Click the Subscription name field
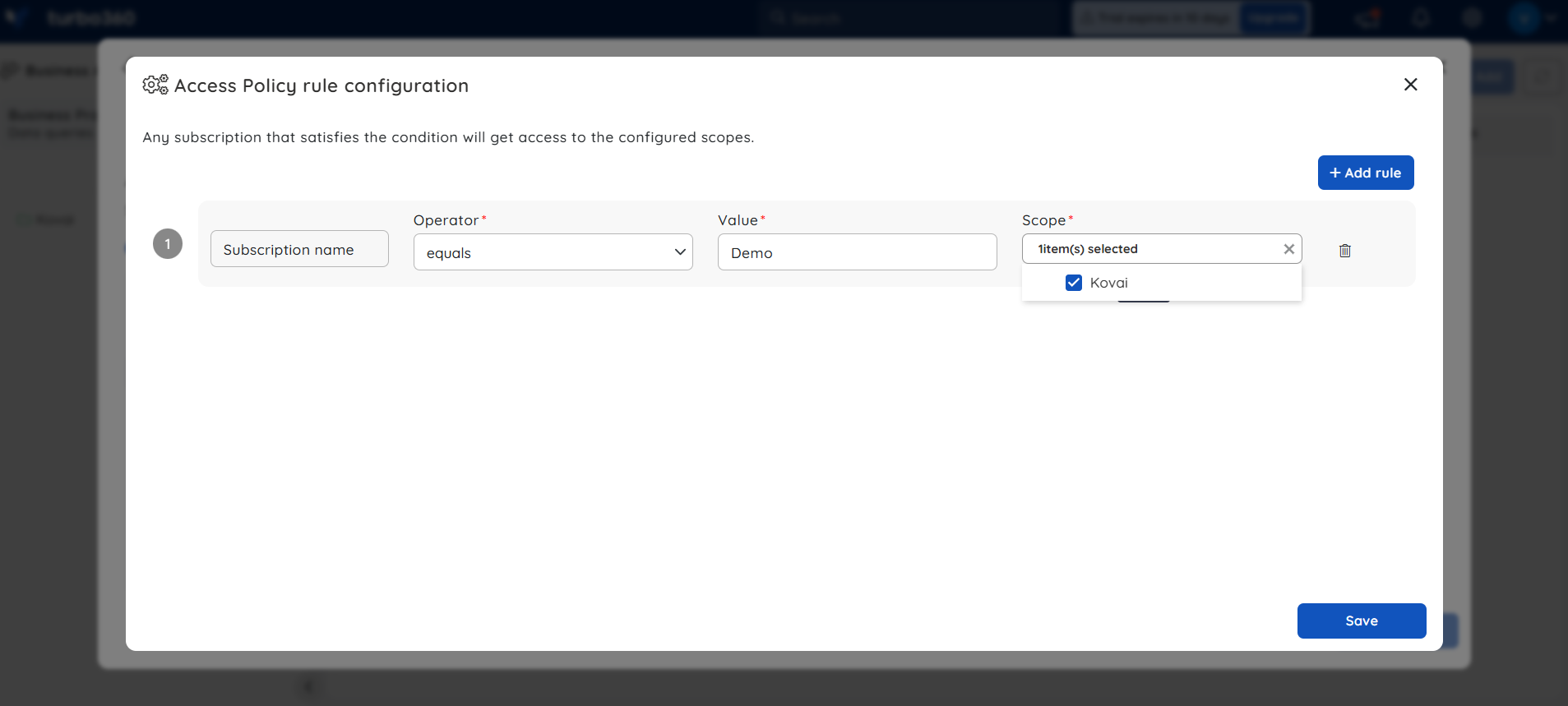1568x706 pixels. (x=299, y=249)
